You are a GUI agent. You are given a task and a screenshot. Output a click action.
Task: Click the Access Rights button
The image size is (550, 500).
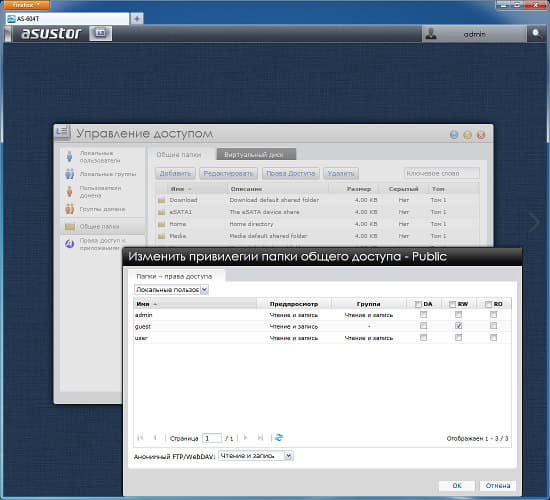coord(291,173)
